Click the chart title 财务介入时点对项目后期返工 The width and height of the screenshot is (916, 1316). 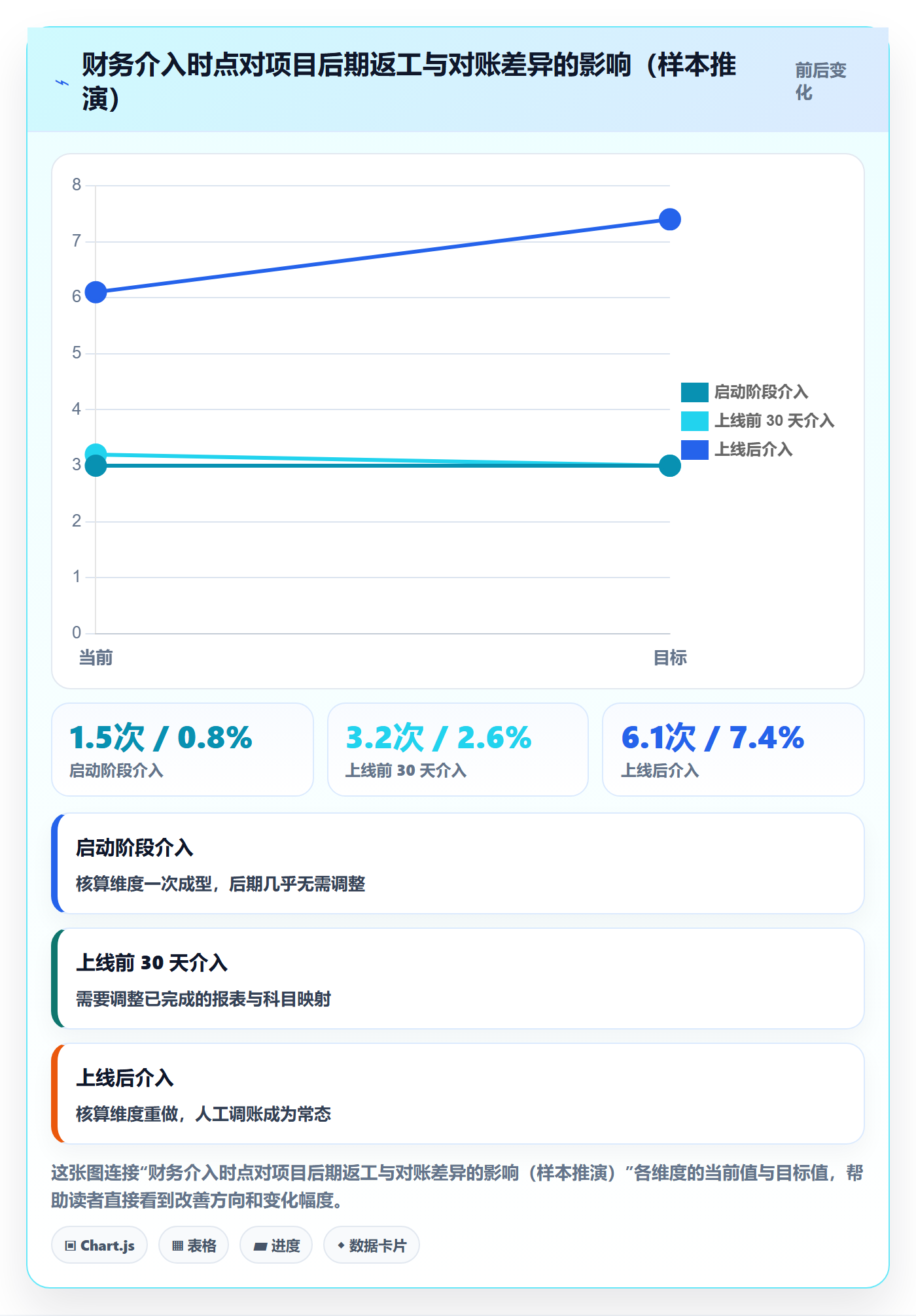click(410, 82)
